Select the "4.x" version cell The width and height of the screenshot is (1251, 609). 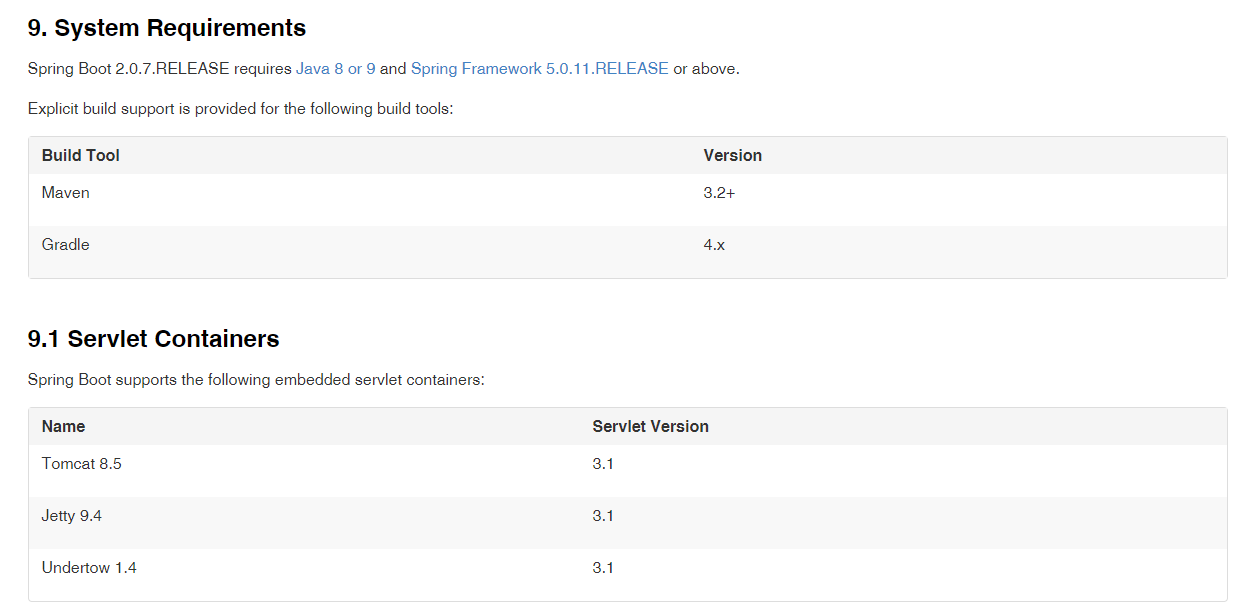click(714, 244)
